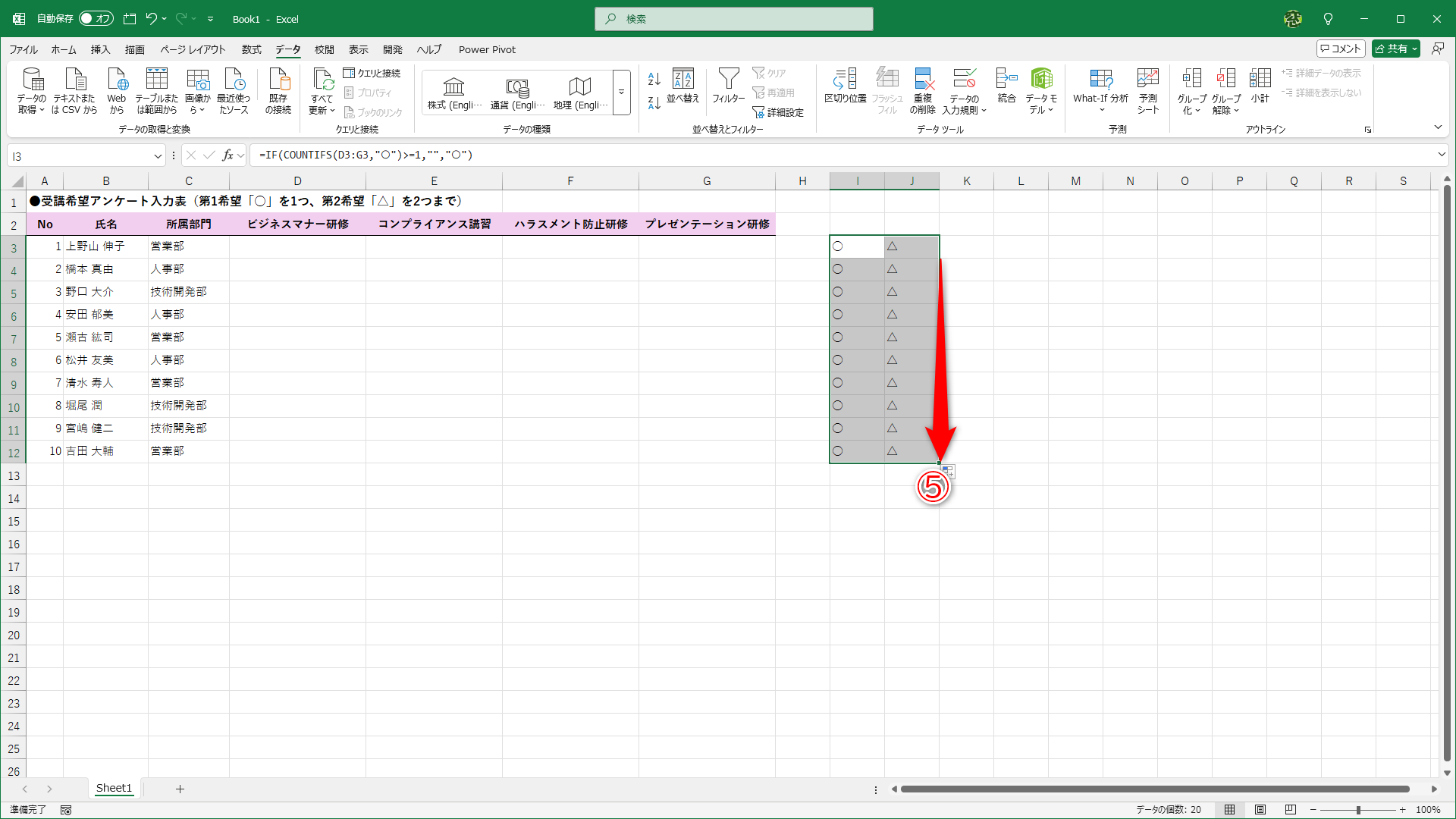1456x819 pixels.
Task: Expand the Name Box dropdown
Action: (158, 156)
